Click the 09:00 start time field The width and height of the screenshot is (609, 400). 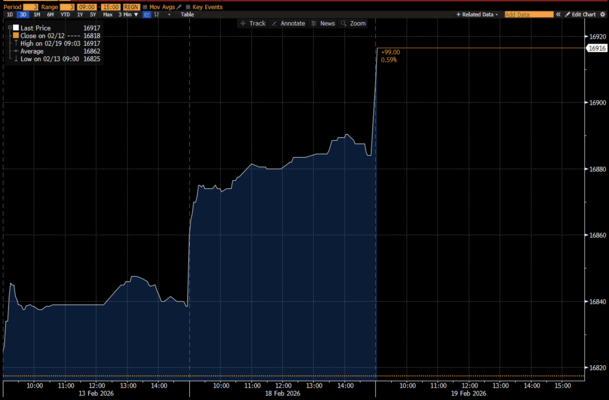click(88, 6)
